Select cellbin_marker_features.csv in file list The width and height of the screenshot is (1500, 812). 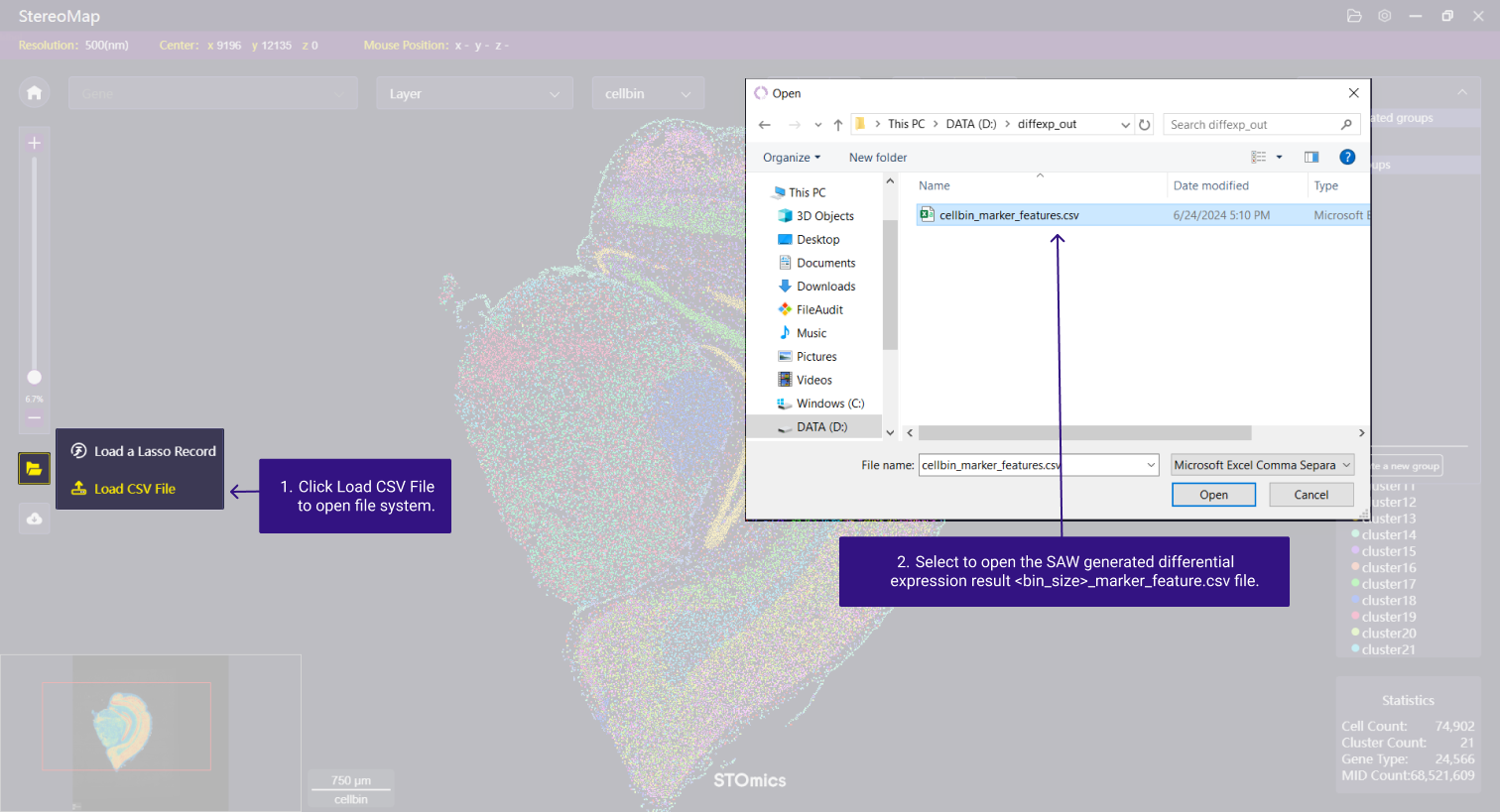coord(1008,215)
